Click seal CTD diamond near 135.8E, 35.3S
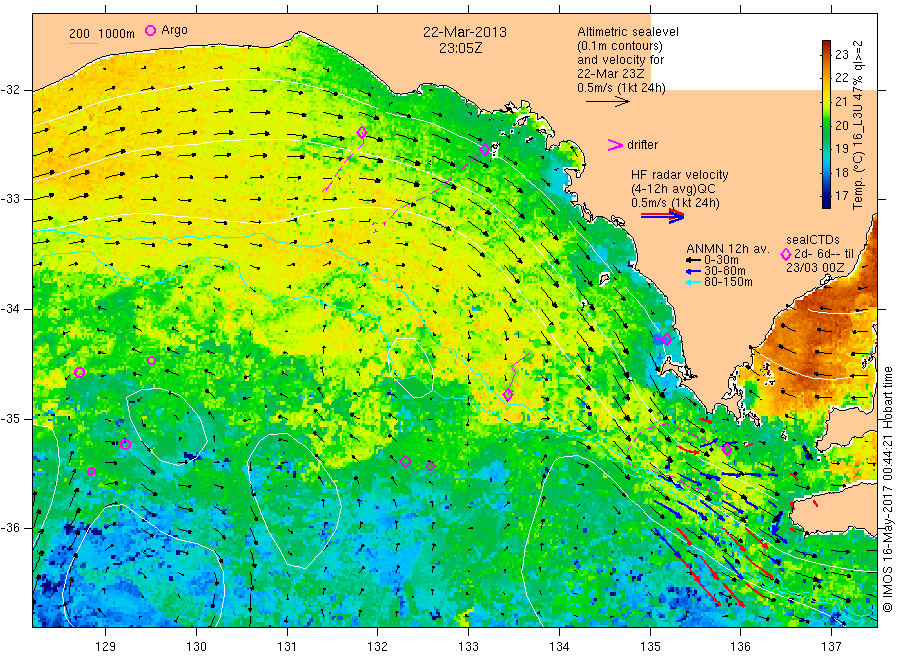 (727, 449)
